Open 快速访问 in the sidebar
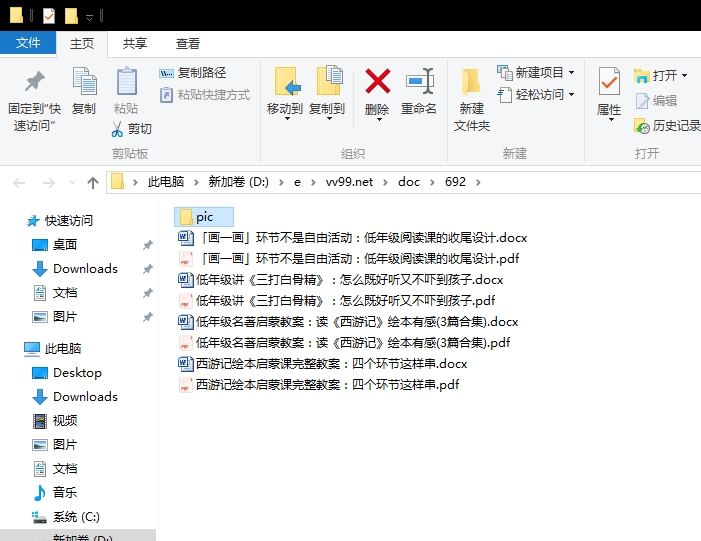 [x=59, y=220]
